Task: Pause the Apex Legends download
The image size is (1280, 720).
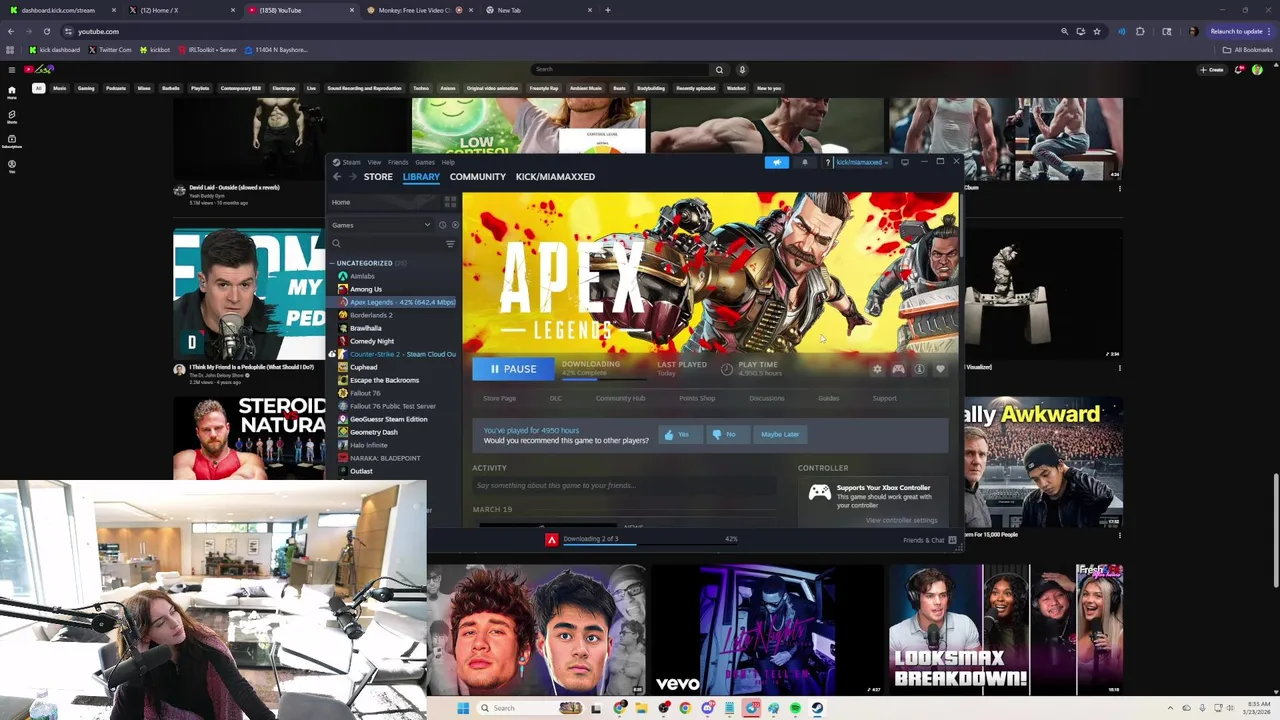Action: tap(514, 369)
